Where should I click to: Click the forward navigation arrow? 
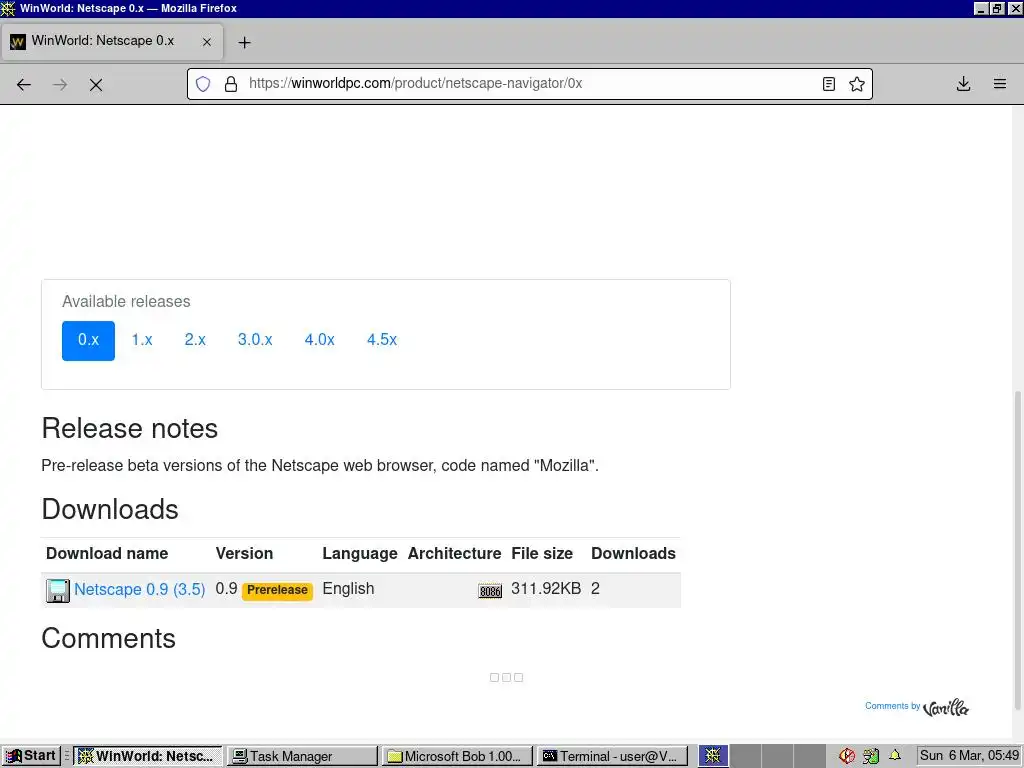60,84
